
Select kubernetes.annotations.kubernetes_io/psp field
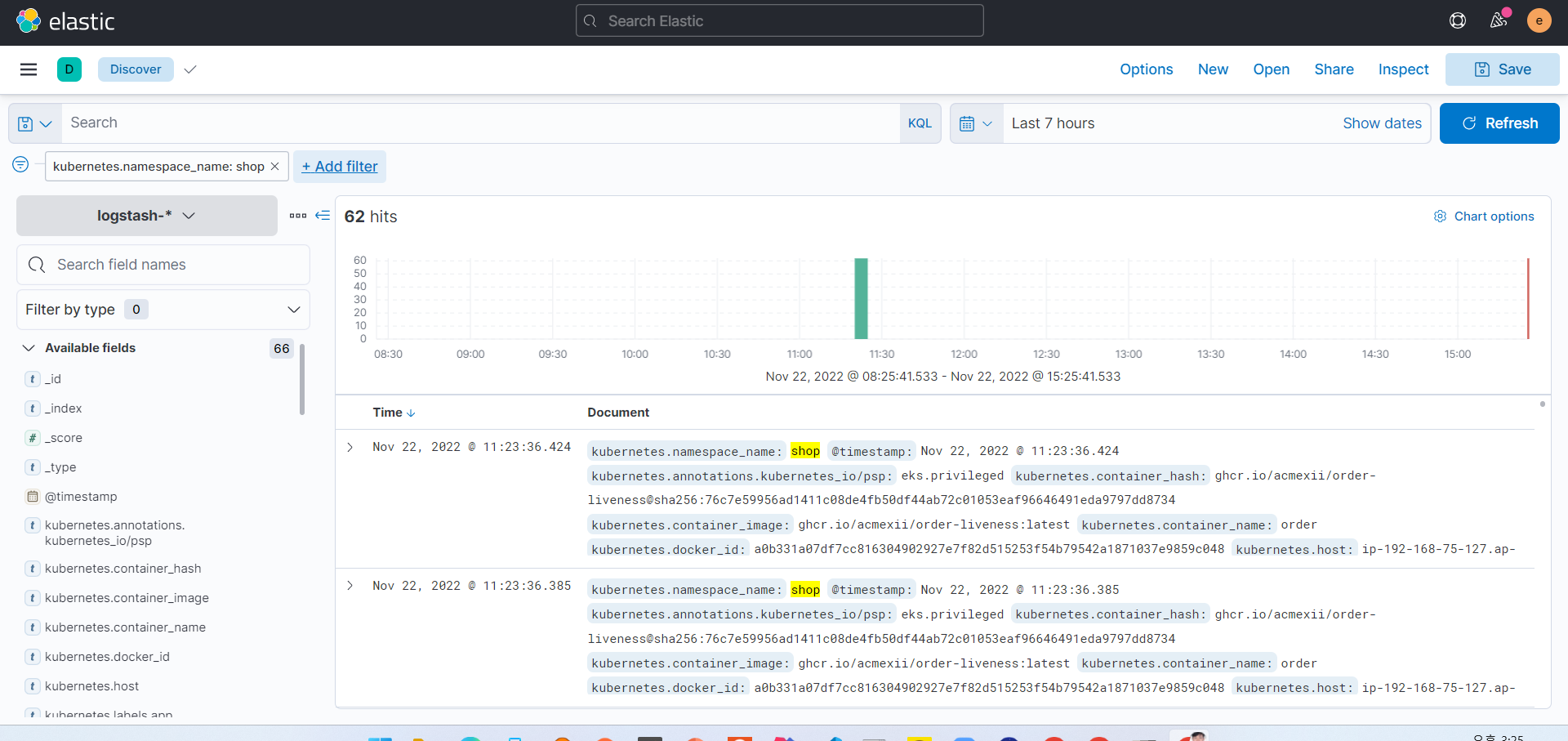click(x=114, y=533)
